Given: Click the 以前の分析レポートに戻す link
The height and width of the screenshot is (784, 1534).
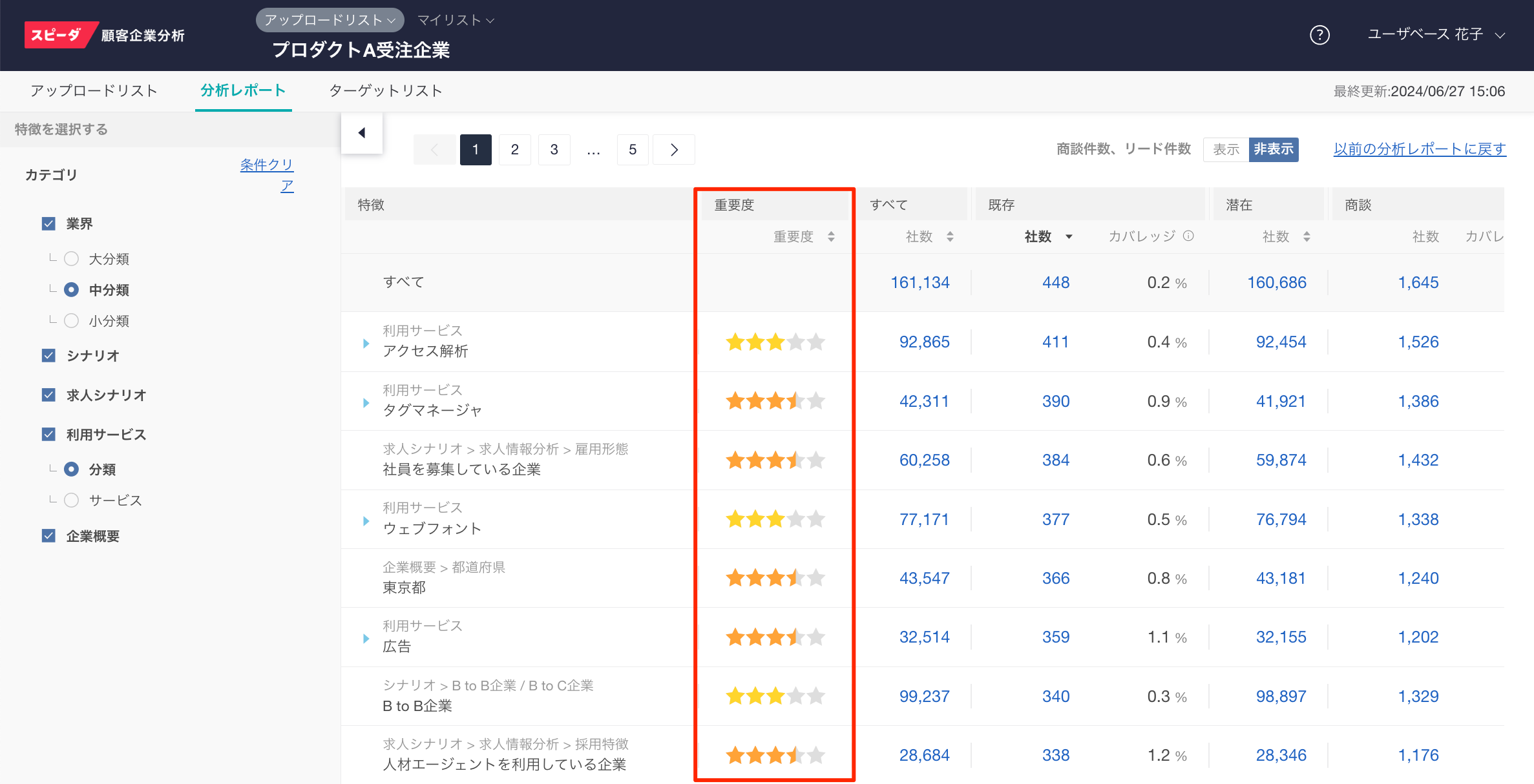Looking at the screenshot, I should pos(1420,149).
